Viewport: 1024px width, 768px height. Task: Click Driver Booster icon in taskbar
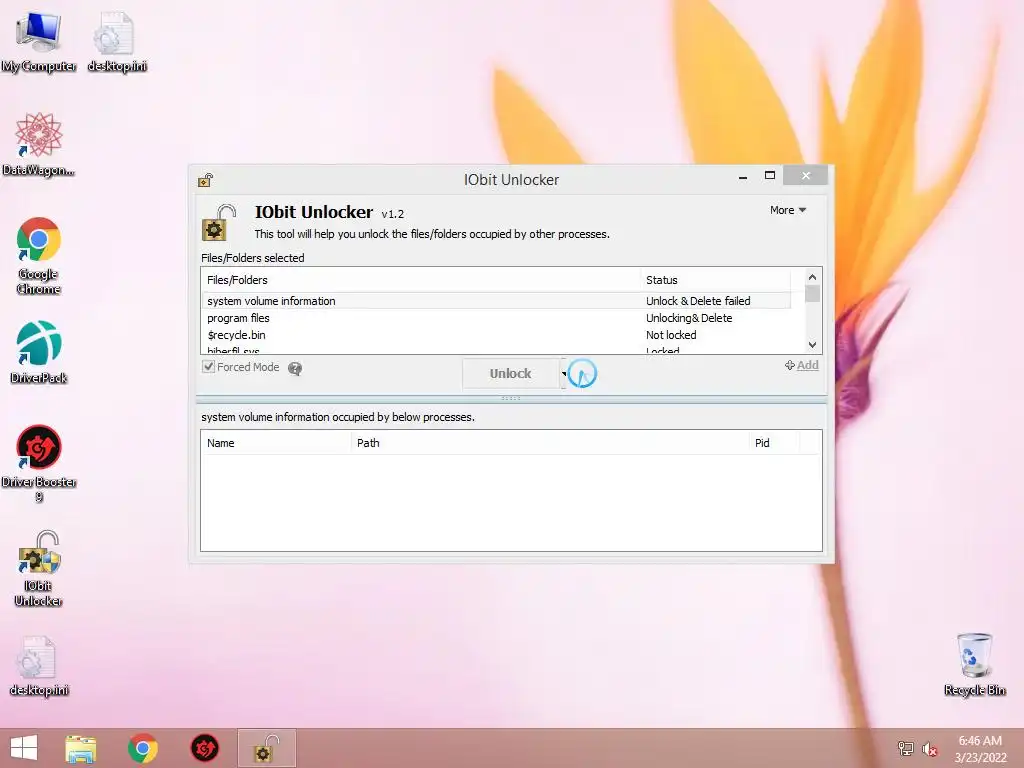point(204,748)
